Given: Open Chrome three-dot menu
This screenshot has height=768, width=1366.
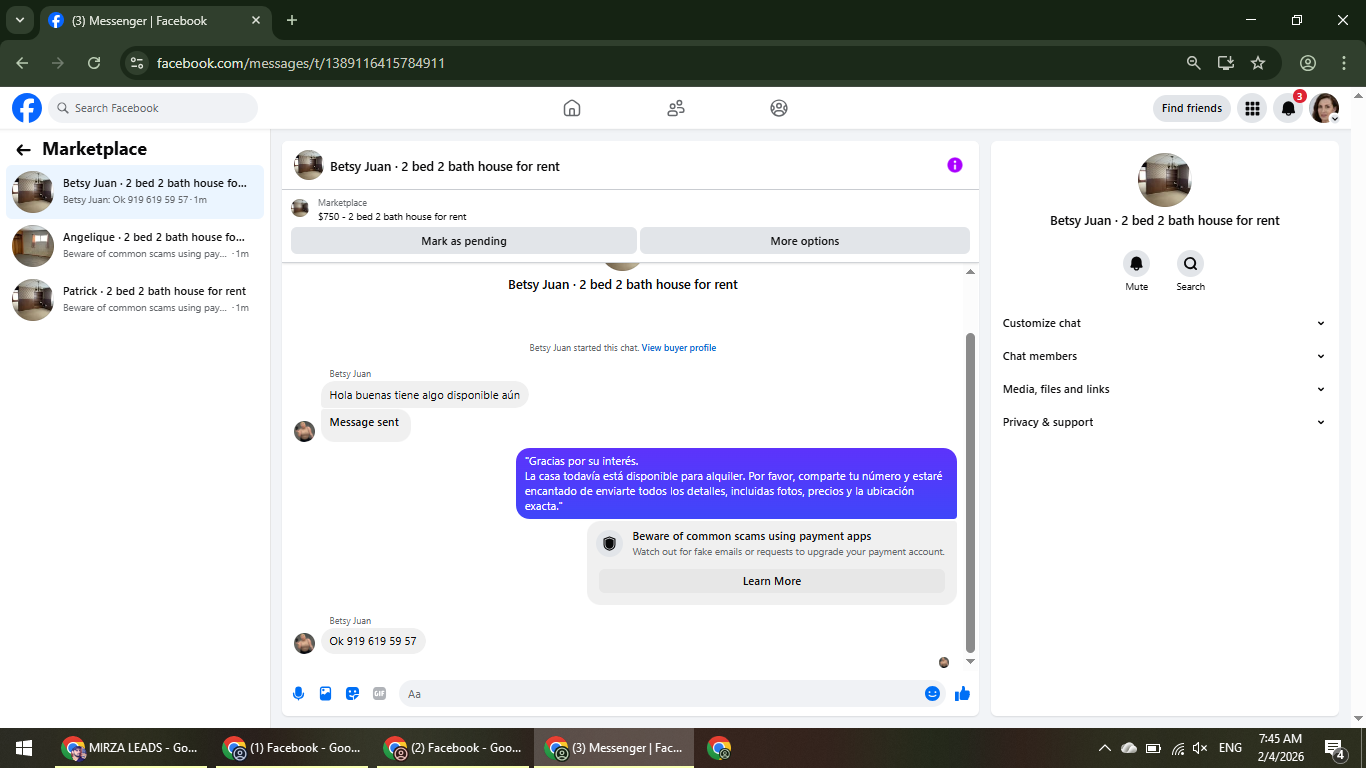Looking at the screenshot, I should coord(1343,63).
